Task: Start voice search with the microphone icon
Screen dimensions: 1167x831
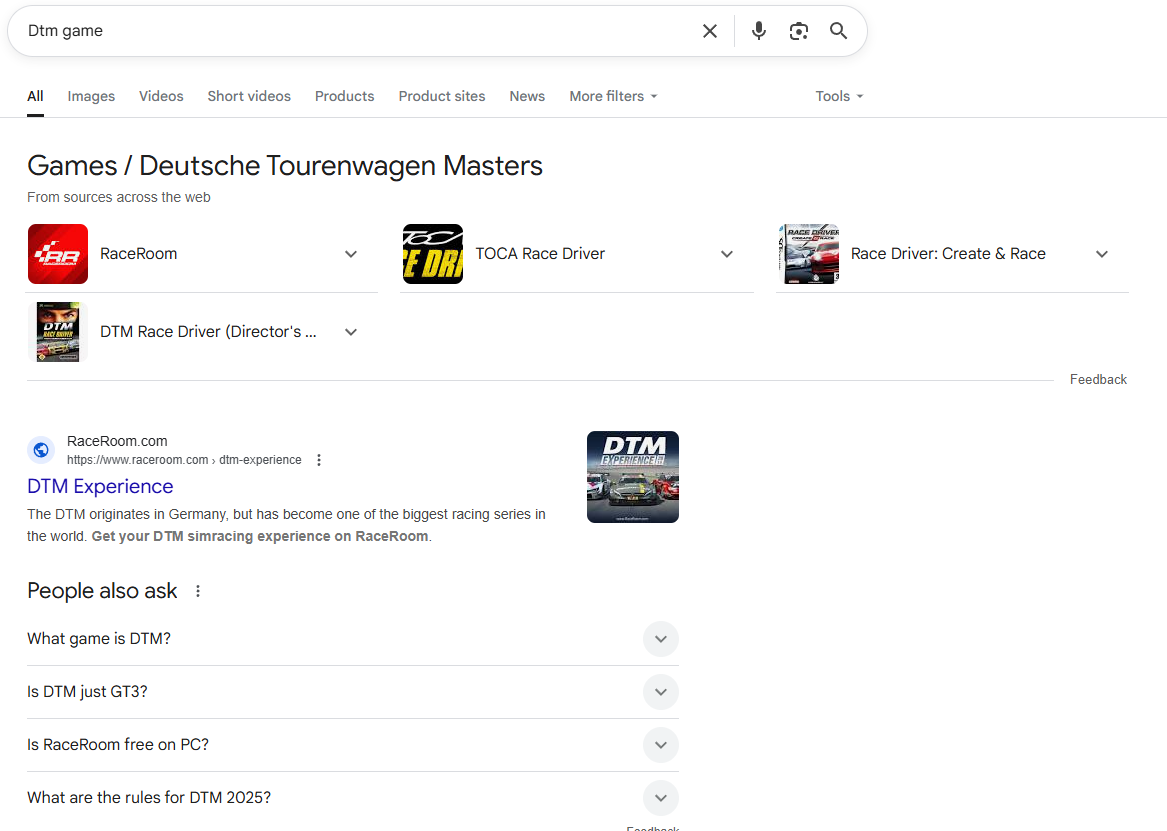Action: click(758, 31)
